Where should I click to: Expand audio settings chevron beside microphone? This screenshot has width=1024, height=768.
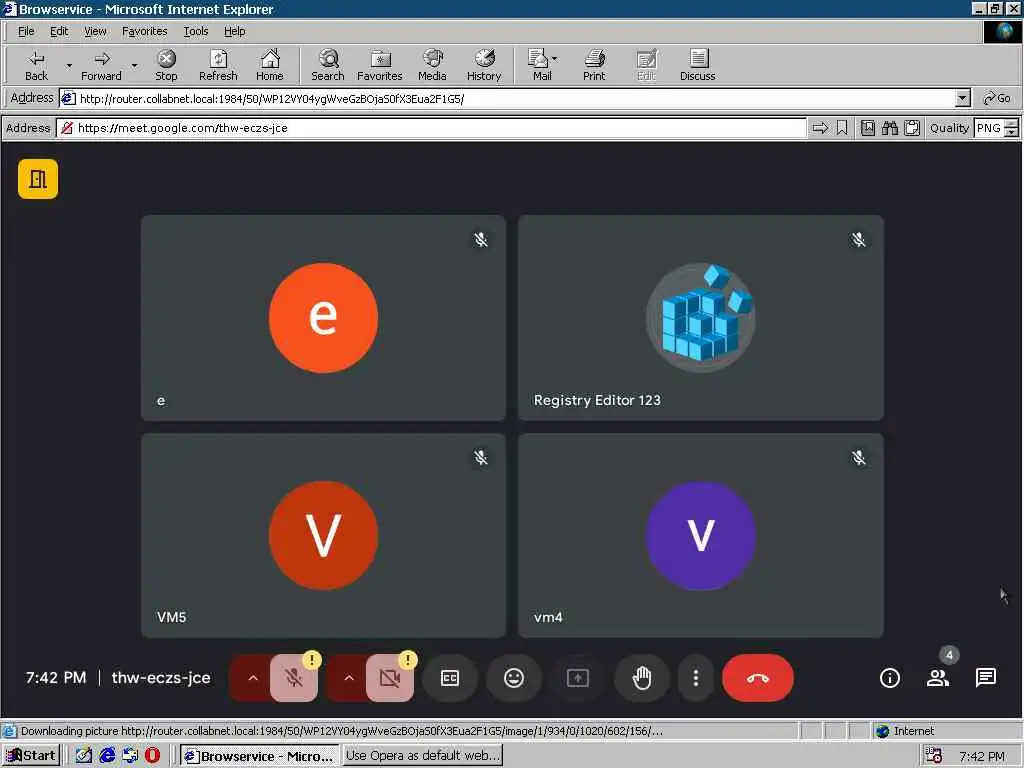click(x=253, y=678)
